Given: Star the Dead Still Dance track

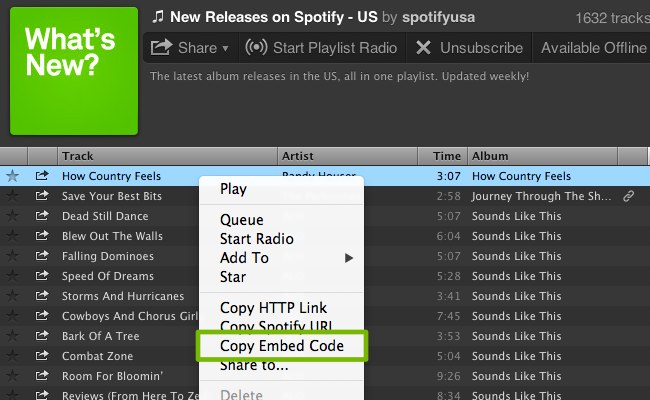Looking at the screenshot, I should click(x=12, y=216).
